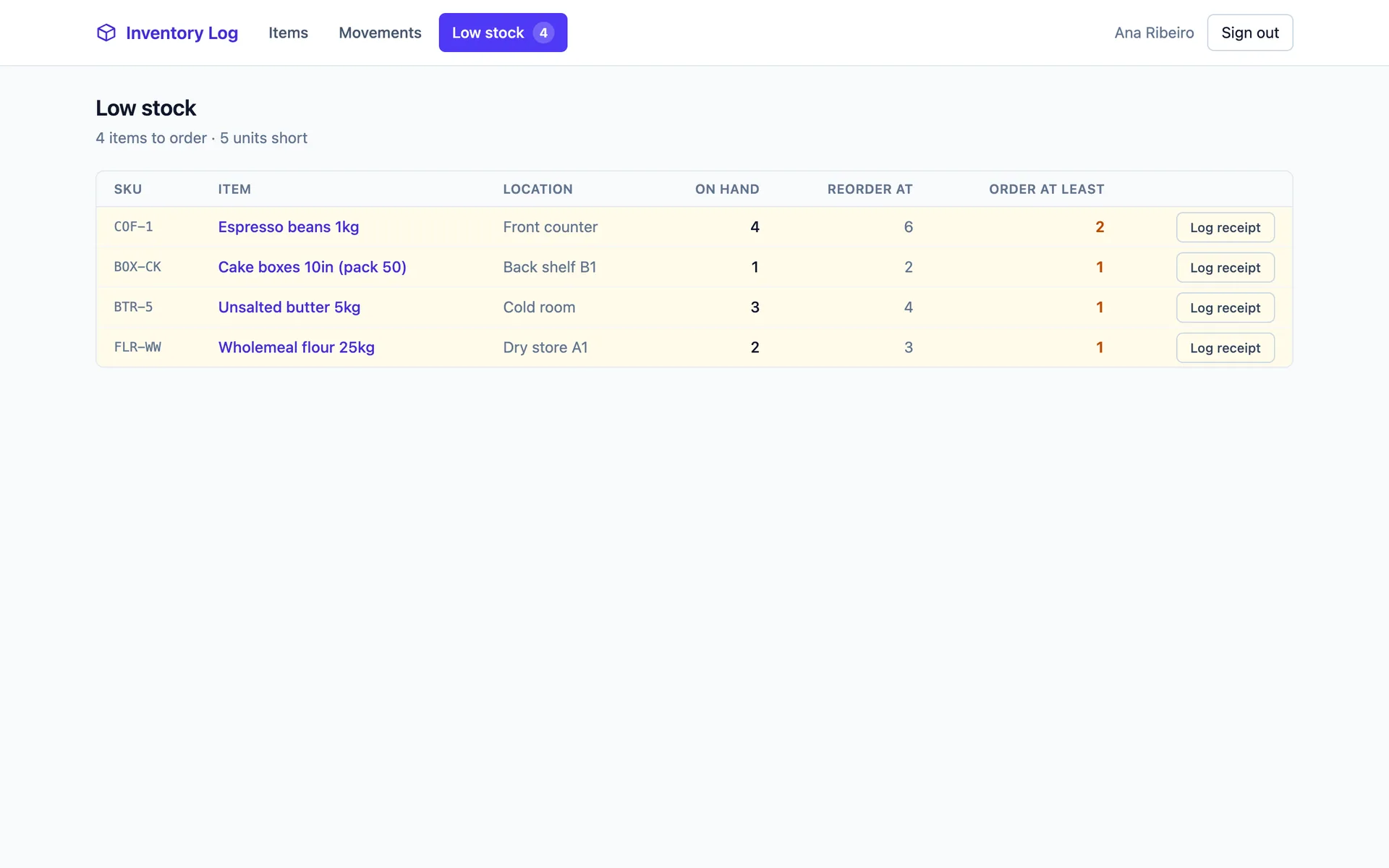Open Cake boxes 10in (pack 50) item
The image size is (1389, 868).
pyautogui.click(x=312, y=267)
